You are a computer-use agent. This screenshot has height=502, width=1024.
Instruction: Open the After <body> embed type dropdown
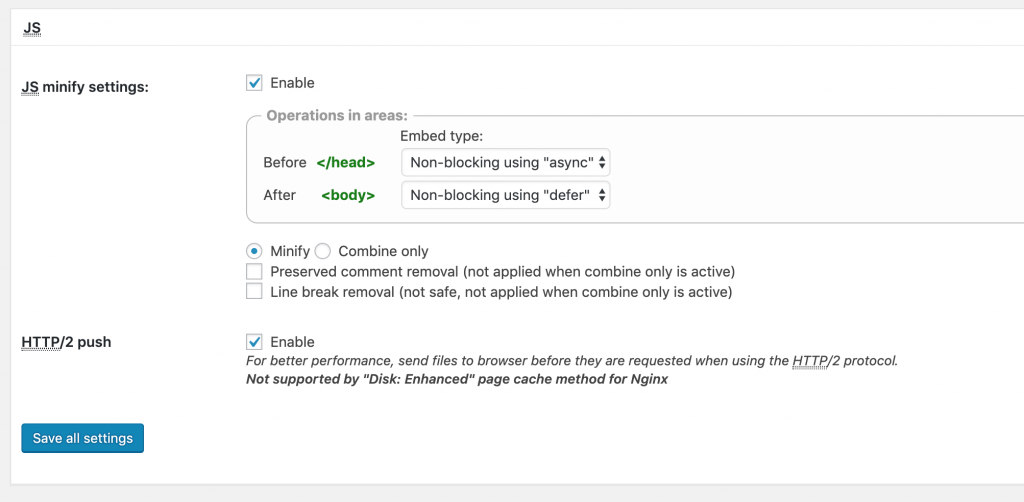(x=505, y=195)
